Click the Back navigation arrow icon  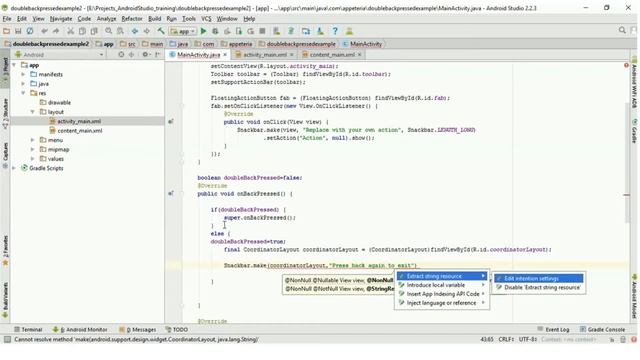135,31
